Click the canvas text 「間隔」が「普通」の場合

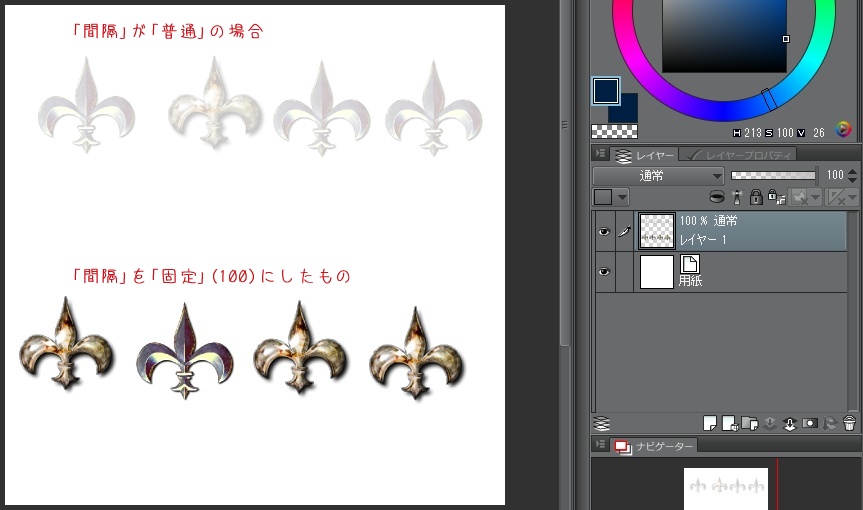click(x=168, y=31)
